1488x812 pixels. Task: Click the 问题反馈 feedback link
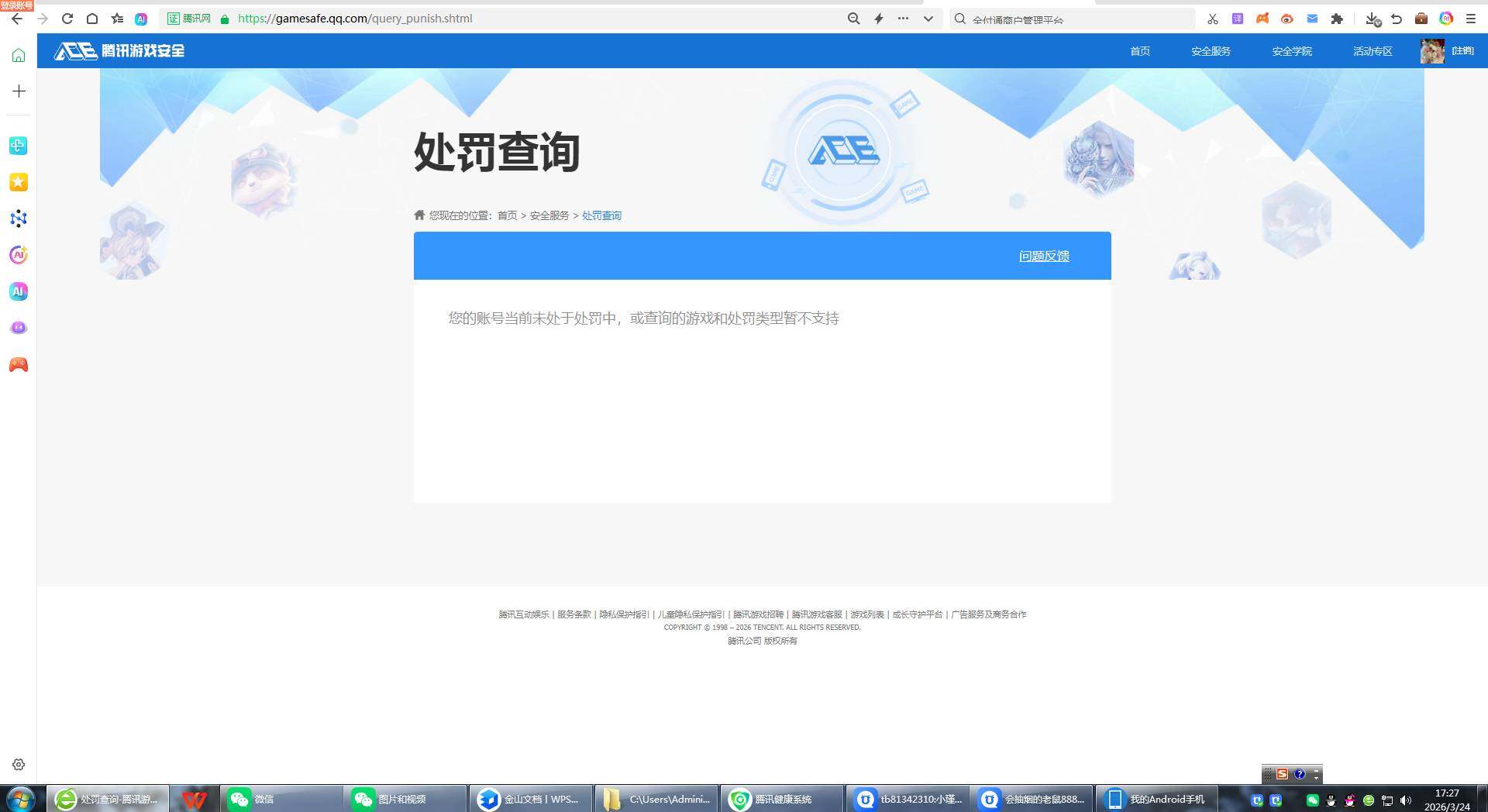[x=1043, y=255]
